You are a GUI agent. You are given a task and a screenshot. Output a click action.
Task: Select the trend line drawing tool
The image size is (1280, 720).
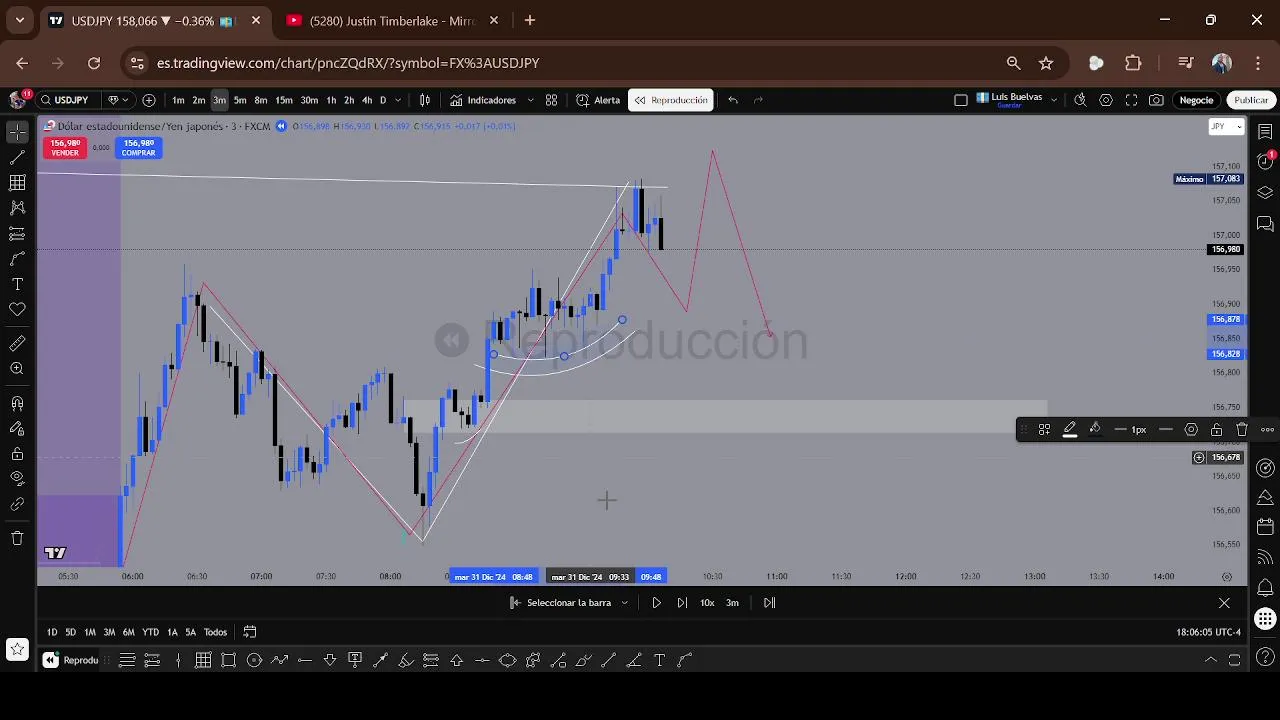coord(17,158)
